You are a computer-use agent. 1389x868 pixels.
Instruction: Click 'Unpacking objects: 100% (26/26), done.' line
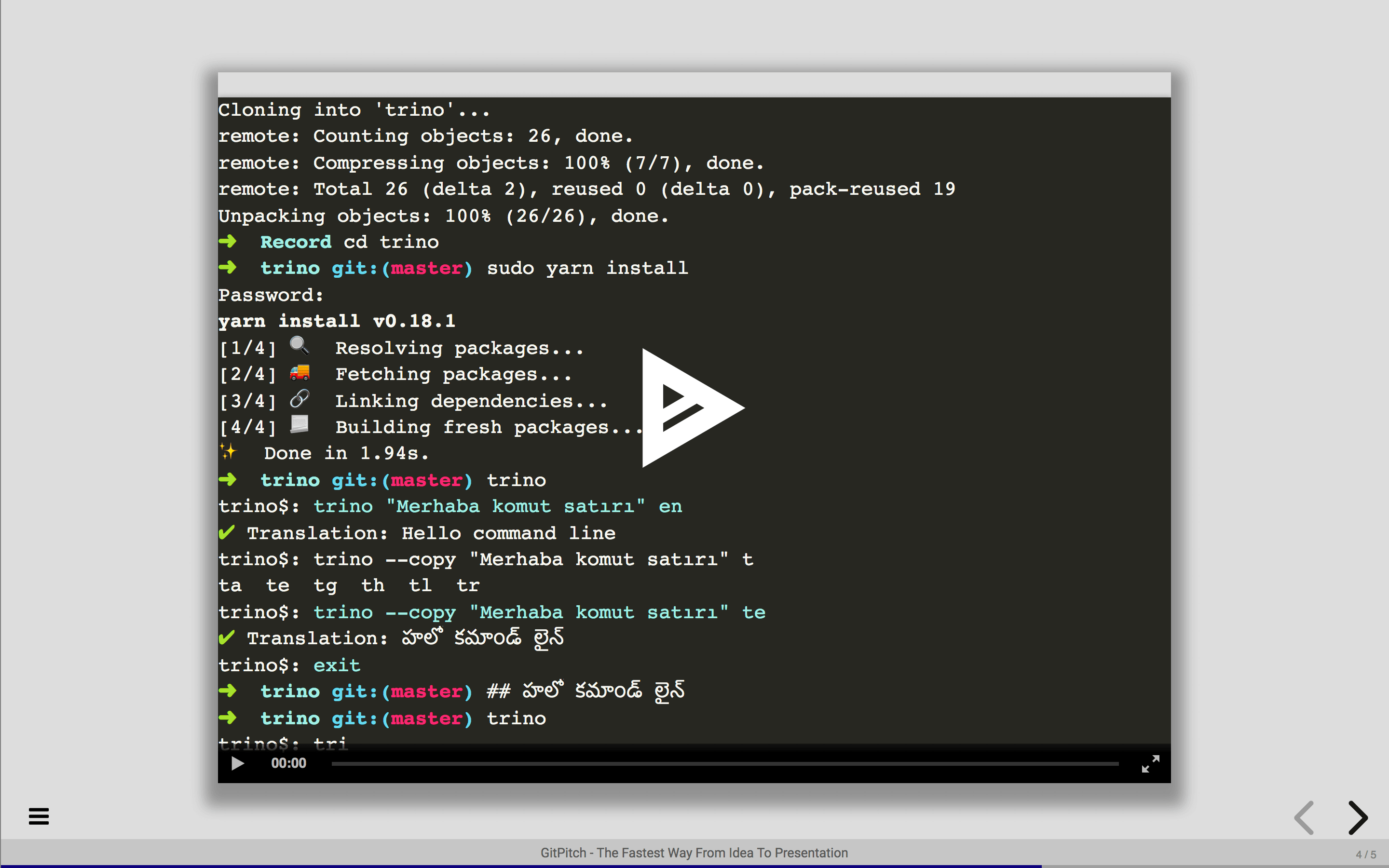444,216
